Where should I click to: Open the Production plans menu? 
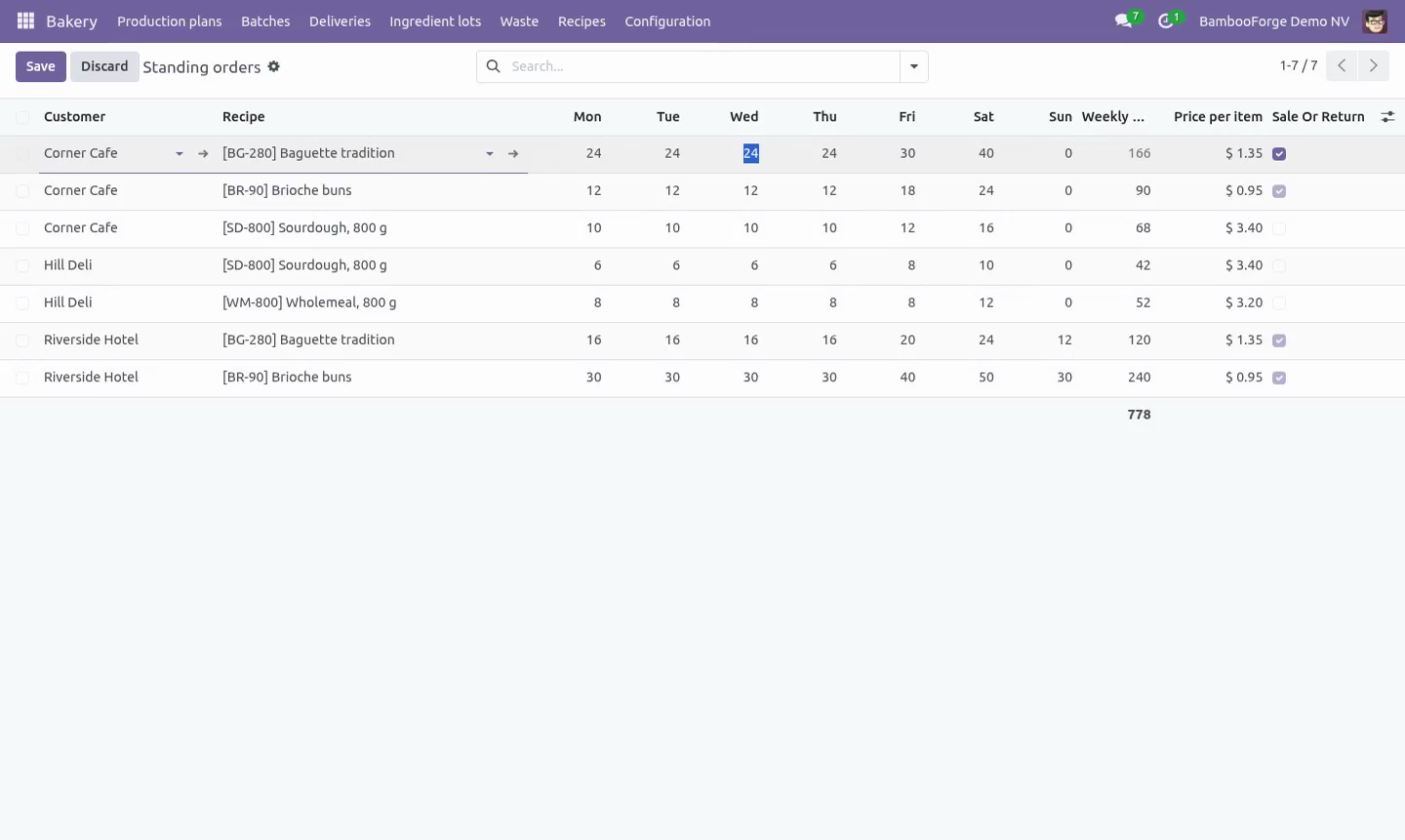click(169, 20)
